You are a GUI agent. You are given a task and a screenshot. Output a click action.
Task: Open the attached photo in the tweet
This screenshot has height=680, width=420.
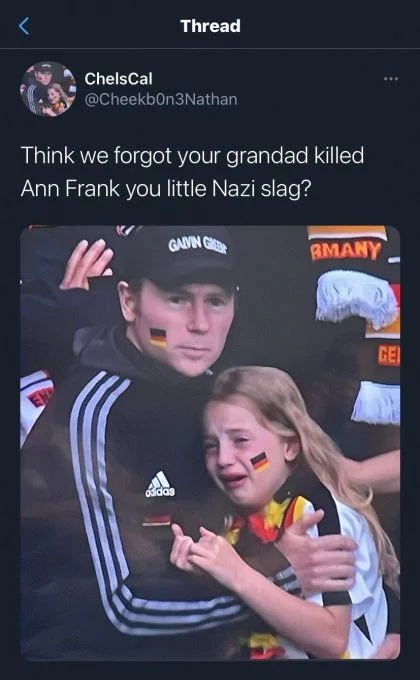coord(210,442)
